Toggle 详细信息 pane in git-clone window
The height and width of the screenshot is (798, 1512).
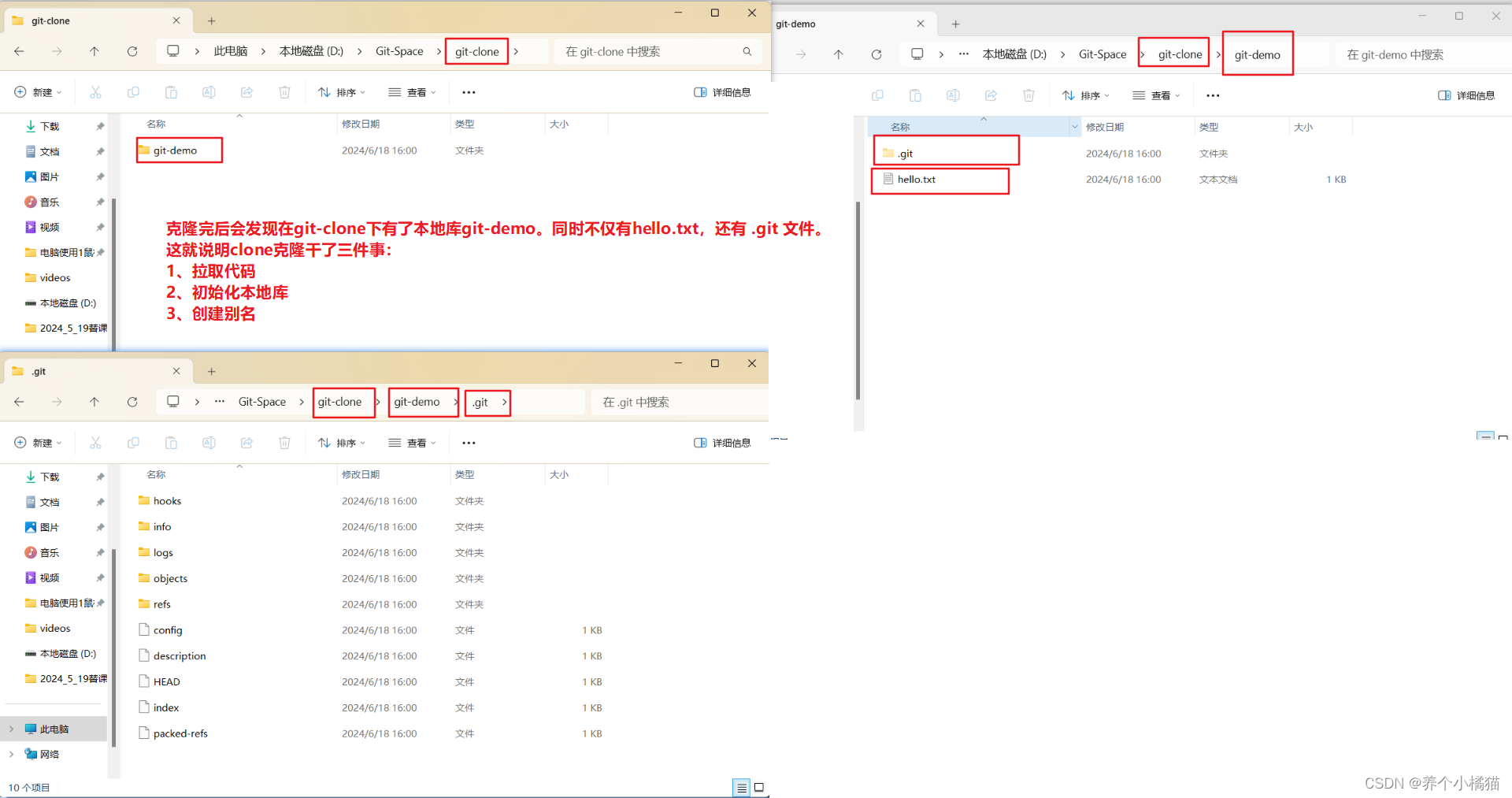click(722, 92)
